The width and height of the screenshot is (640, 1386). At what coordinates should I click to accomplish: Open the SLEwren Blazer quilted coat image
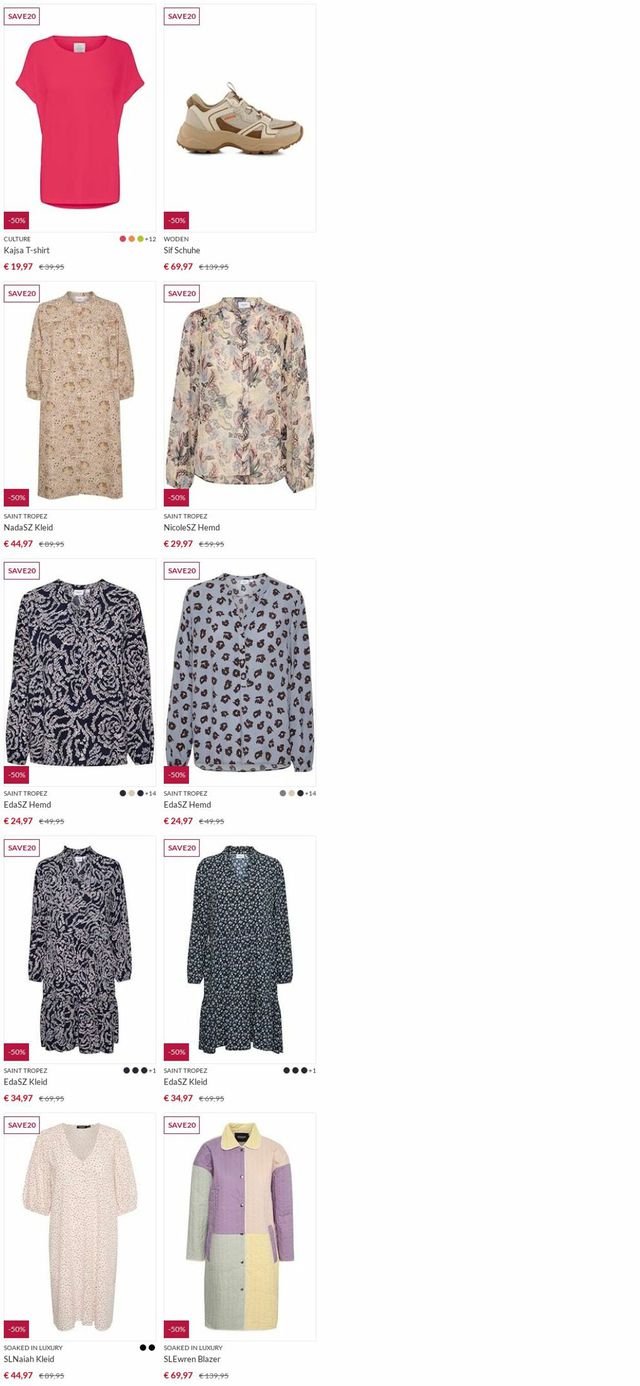pyautogui.click(x=240, y=1227)
